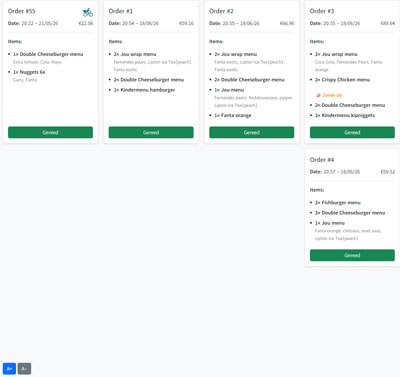Click the price total on Order #4
The image size is (400, 377).
[x=388, y=172]
